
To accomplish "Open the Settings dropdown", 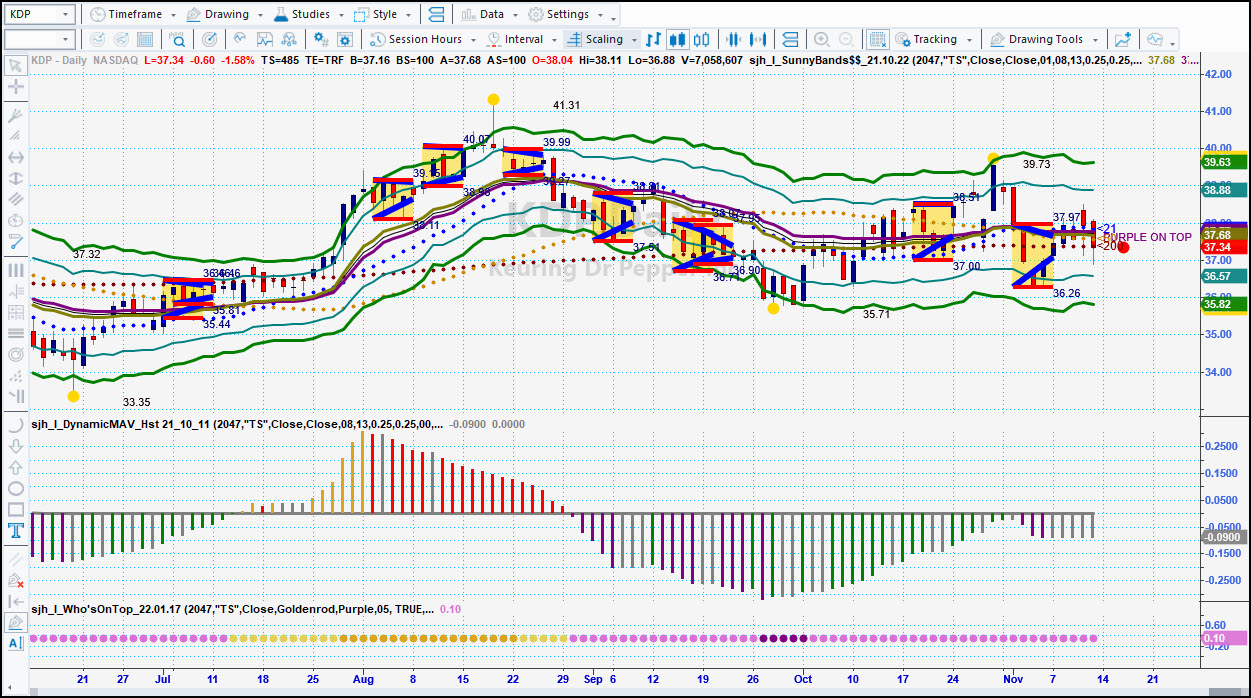I will [566, 15].
